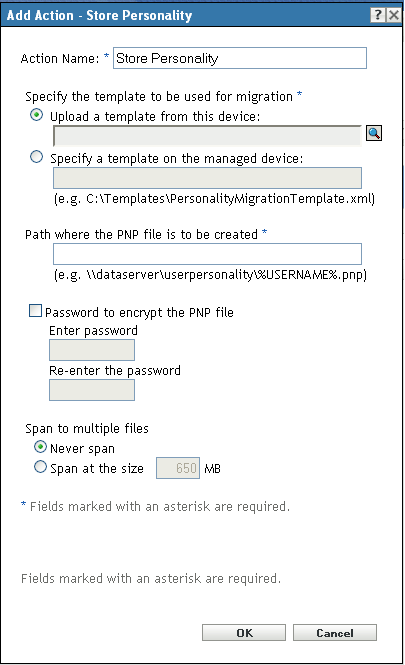Click the browse magnifier icon for template upload

(374, 133)
